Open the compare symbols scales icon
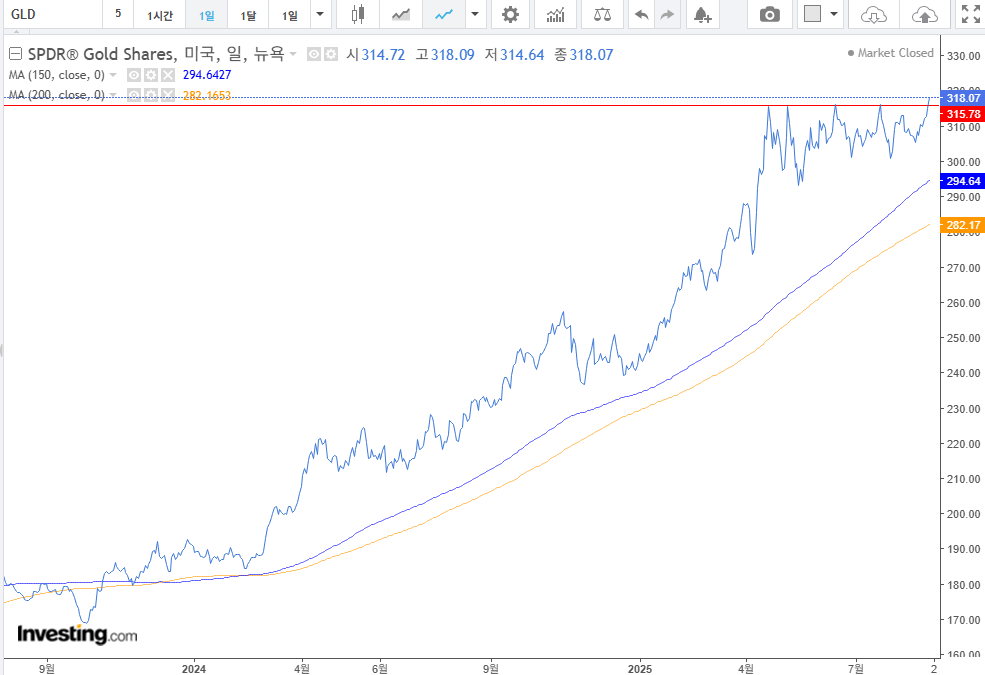 point(602,14)
